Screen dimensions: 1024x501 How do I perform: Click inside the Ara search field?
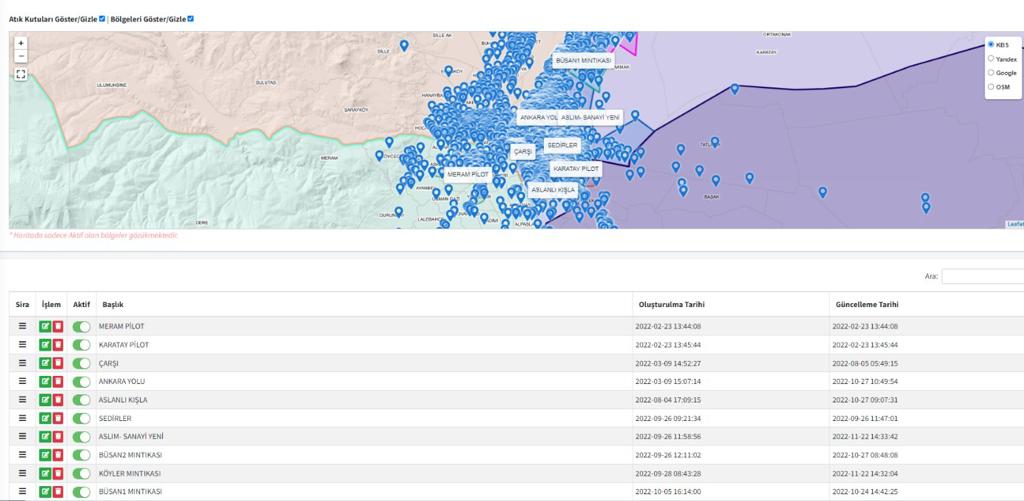pos(982,276)
